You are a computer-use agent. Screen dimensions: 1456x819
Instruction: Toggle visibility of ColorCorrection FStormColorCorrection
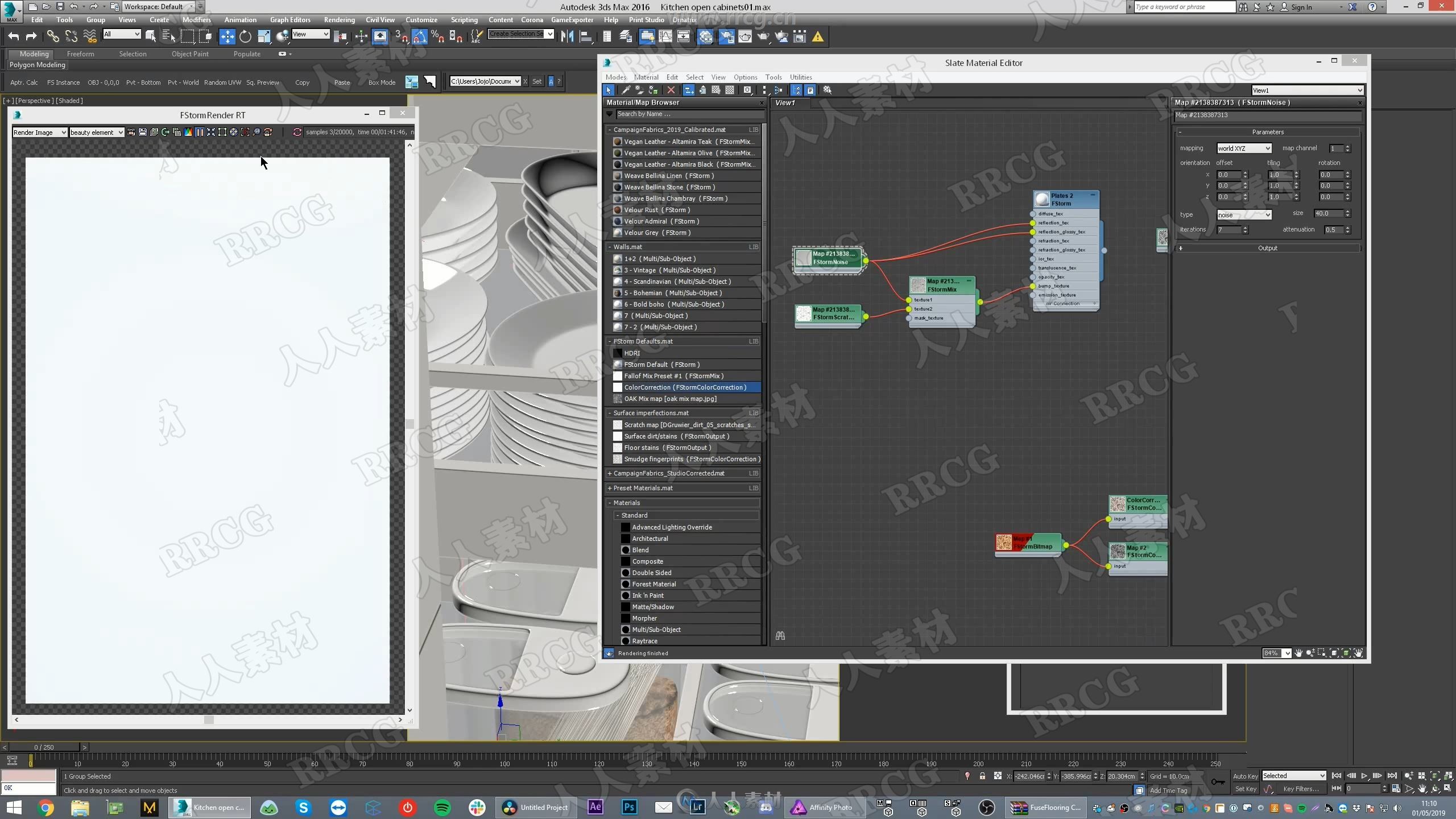pos(617,387)
